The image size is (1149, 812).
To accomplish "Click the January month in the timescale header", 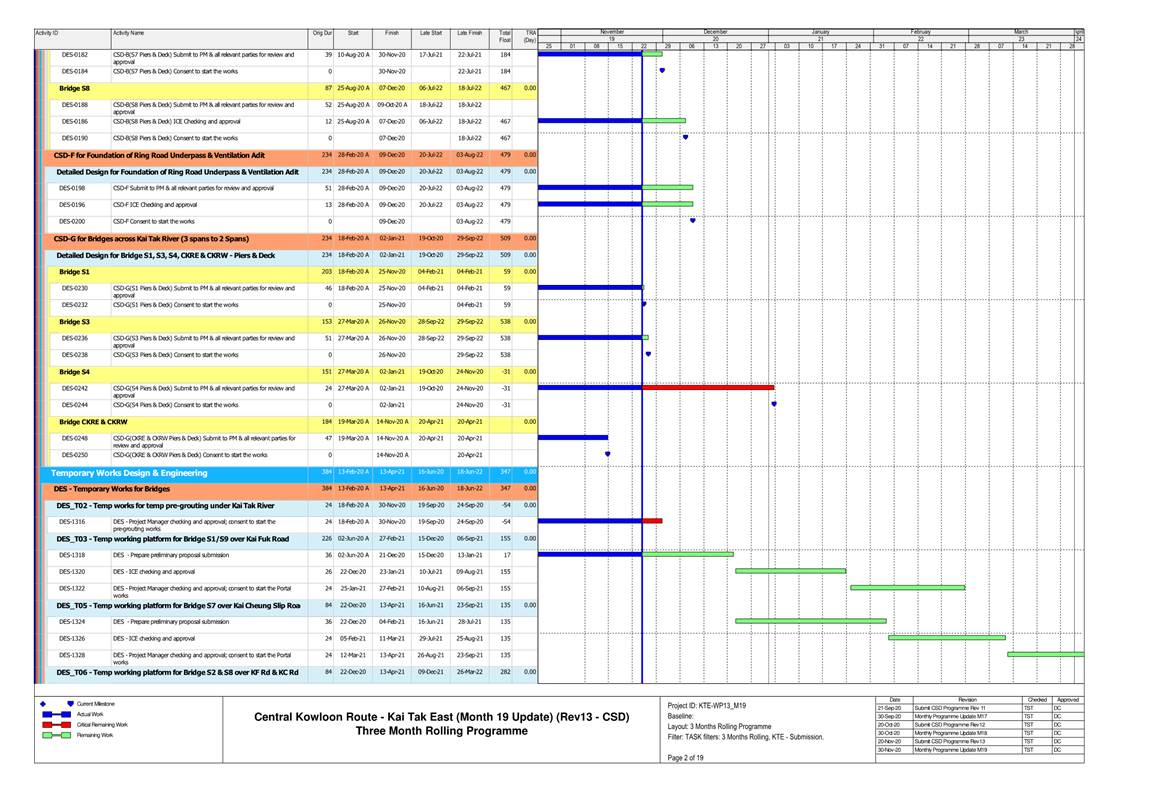I will pyautogui.click(x=821, y=32).
